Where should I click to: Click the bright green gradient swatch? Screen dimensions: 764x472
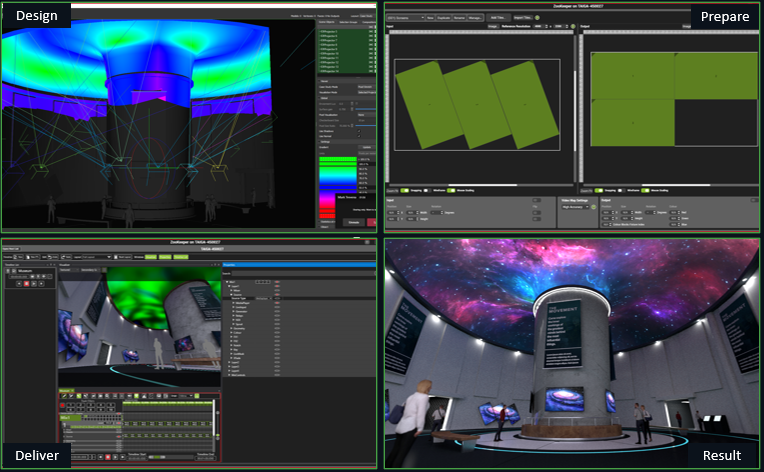(x=338, y=159)
